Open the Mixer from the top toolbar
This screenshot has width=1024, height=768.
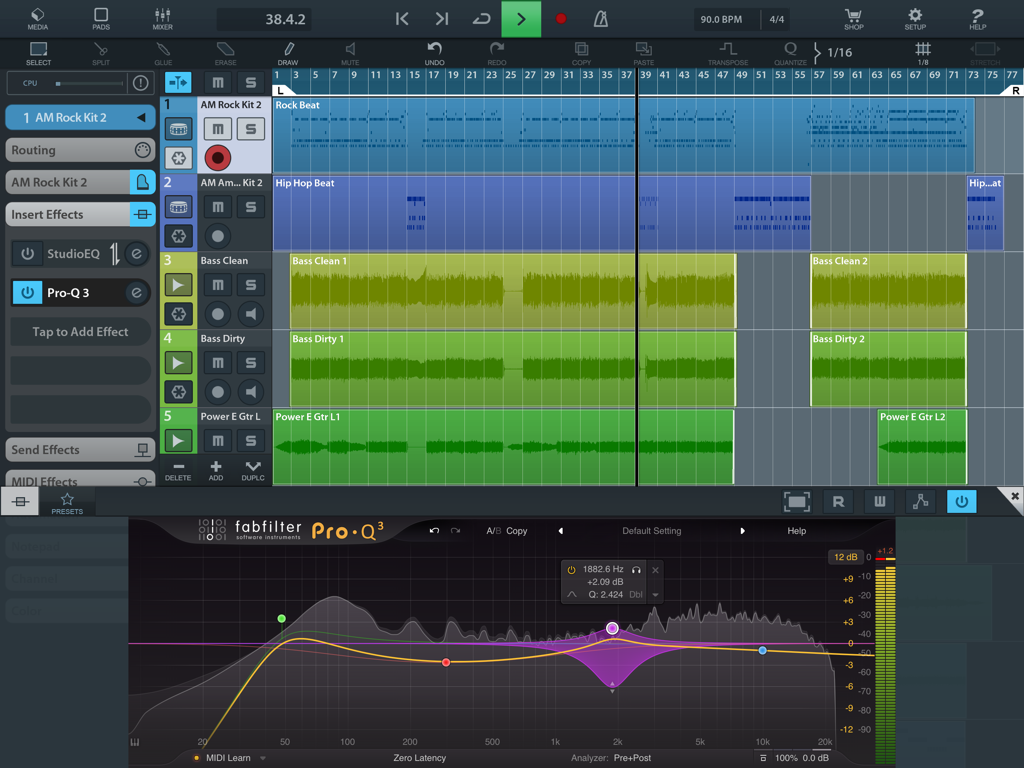[163, 18]
